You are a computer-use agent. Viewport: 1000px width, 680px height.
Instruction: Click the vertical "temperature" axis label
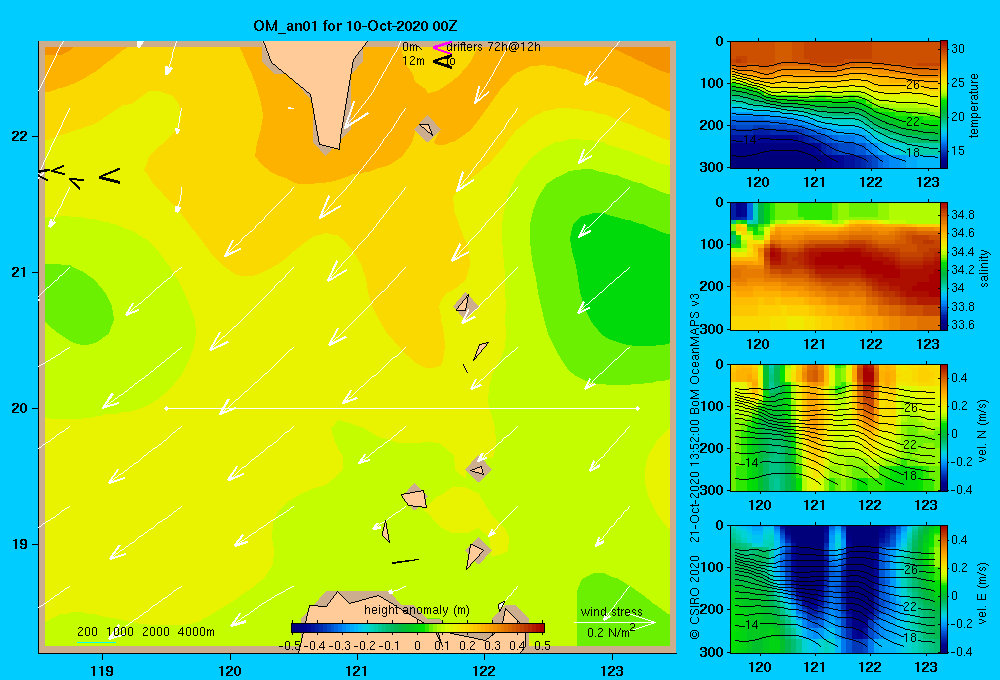point(974,105)
